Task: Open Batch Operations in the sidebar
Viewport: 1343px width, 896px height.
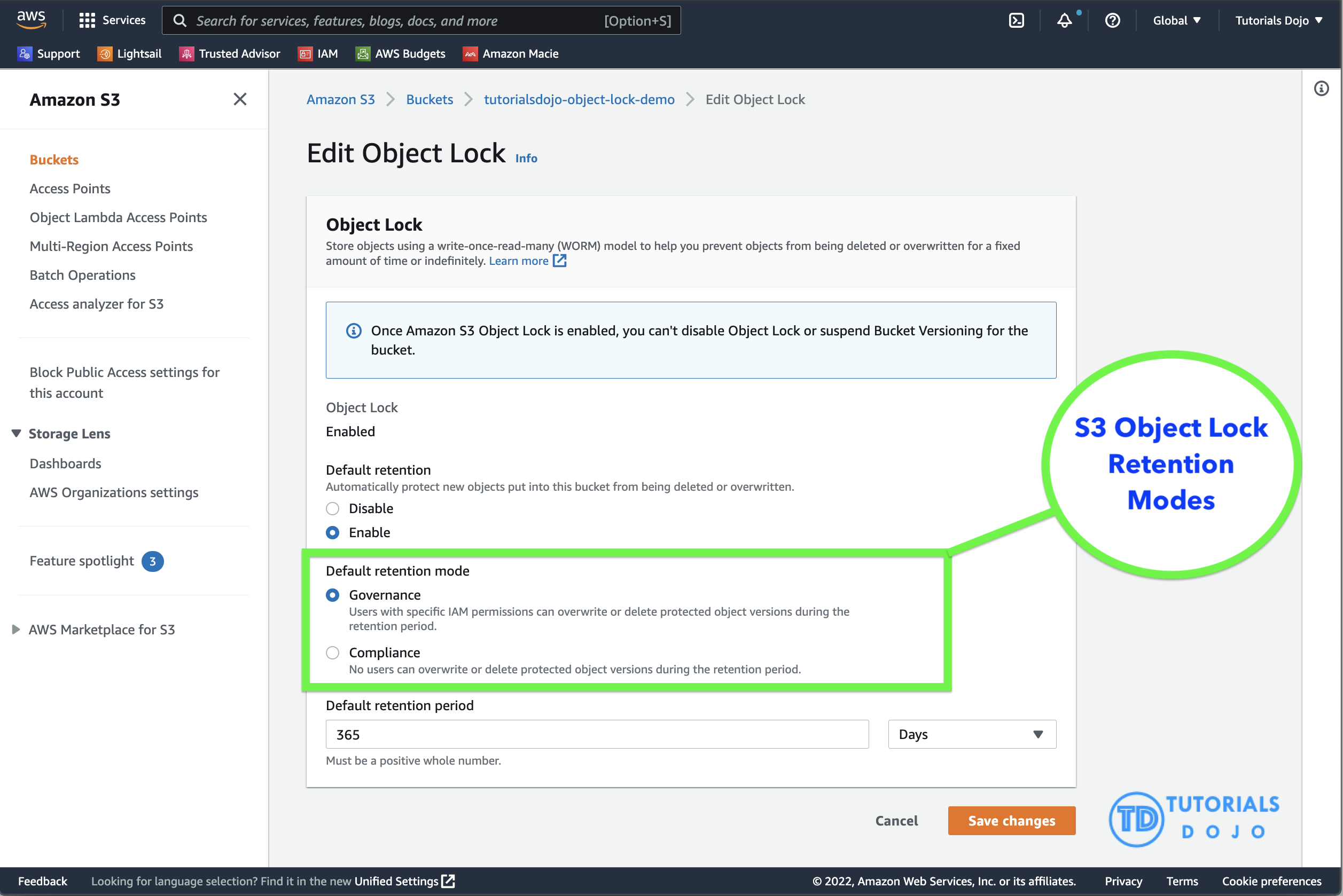Action: (82, 275)
